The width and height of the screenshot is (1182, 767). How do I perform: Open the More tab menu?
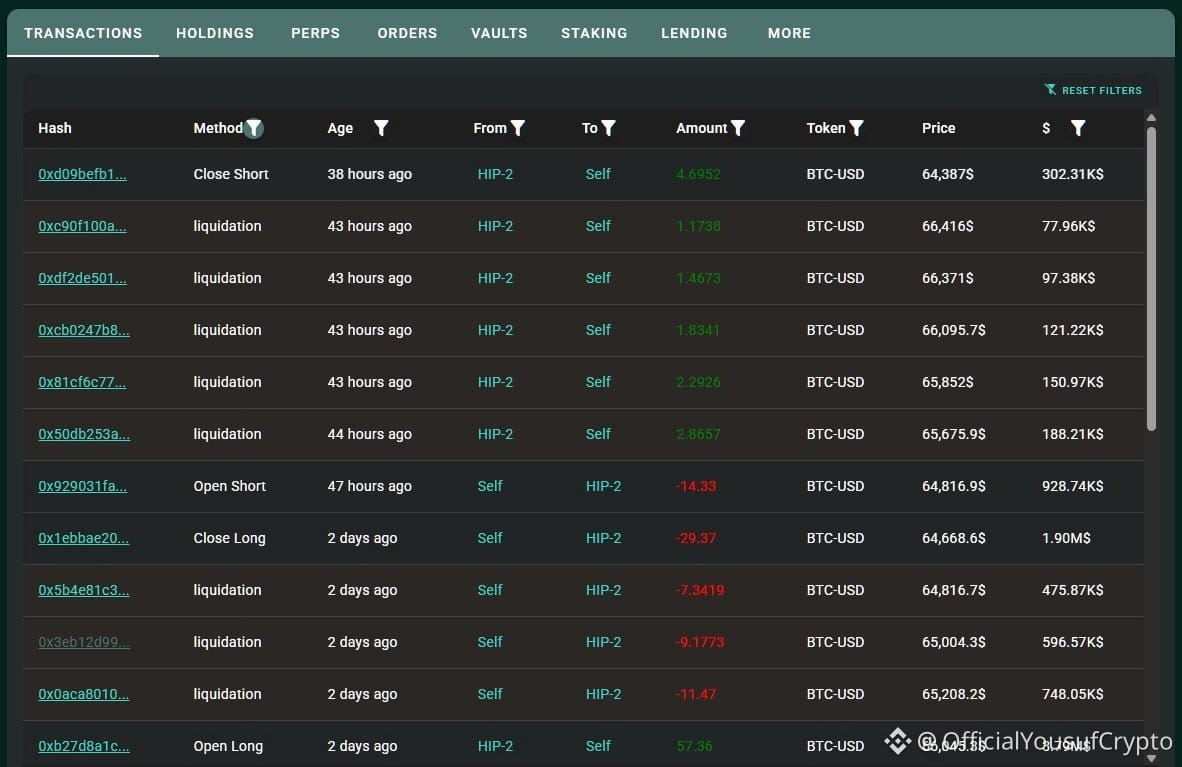coord(789,33)
